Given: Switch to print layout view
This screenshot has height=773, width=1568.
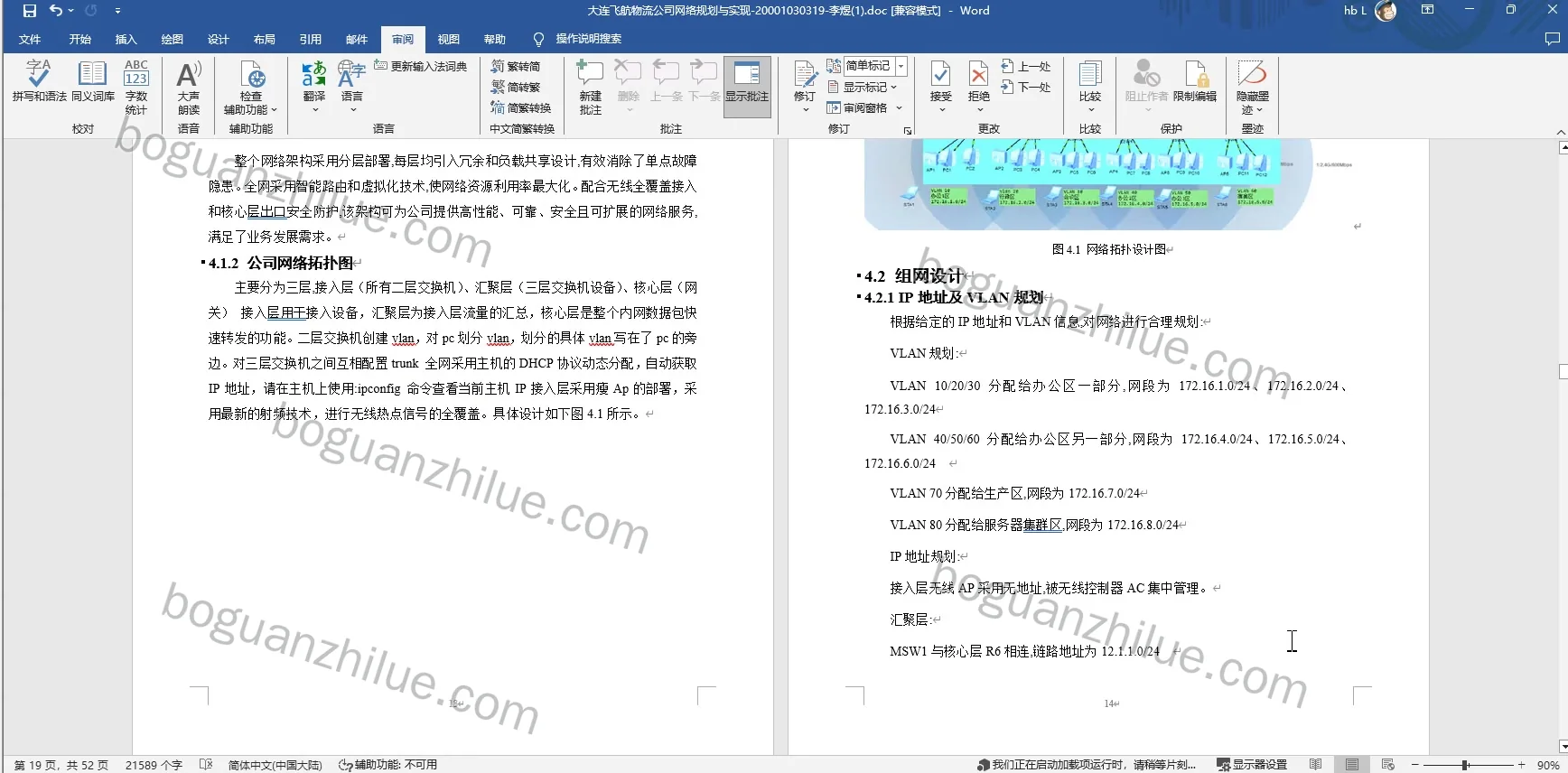Looking at the screenshot, I should [1352, 765].
